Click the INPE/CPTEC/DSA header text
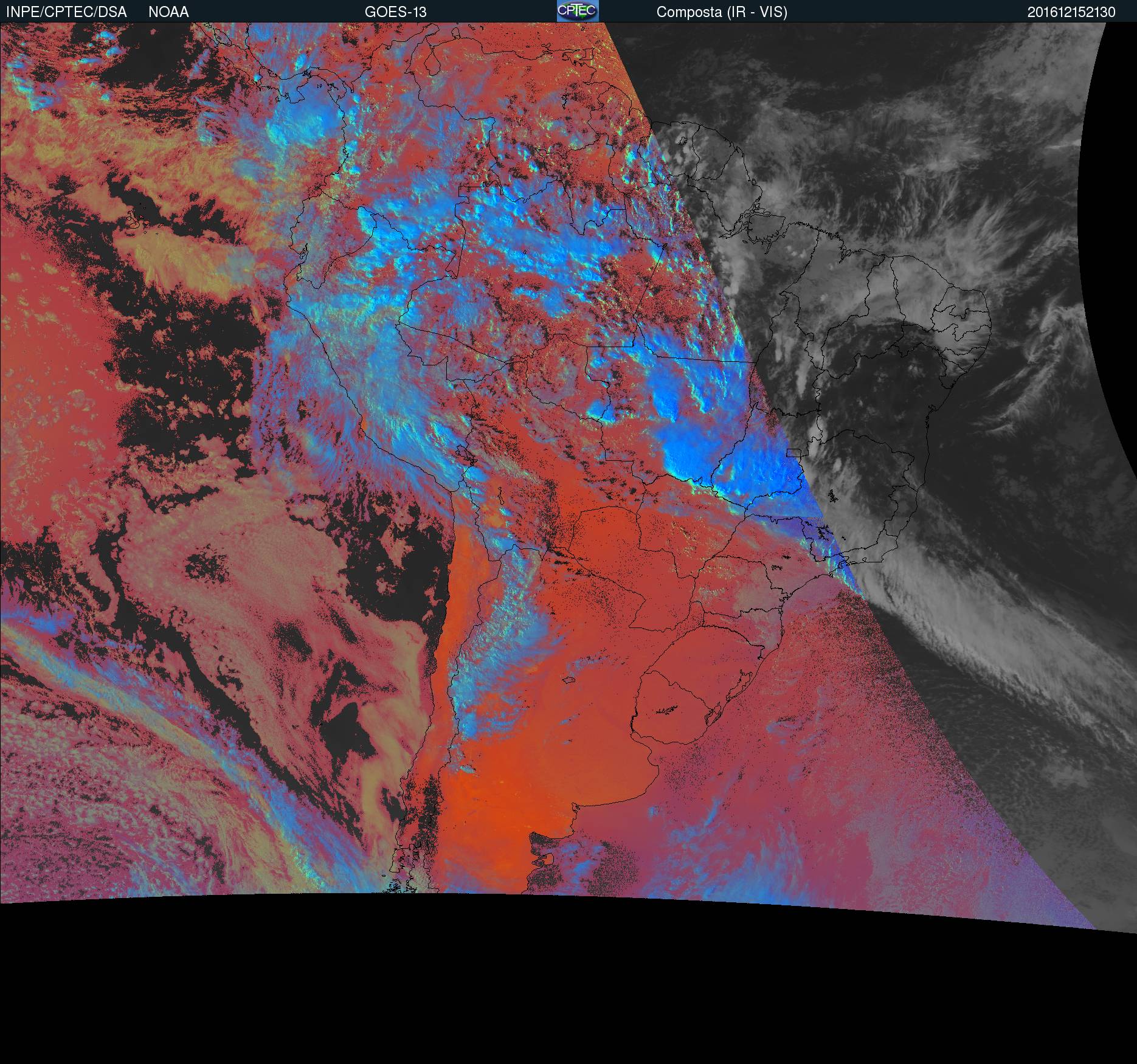 click(x=67, y=12)
